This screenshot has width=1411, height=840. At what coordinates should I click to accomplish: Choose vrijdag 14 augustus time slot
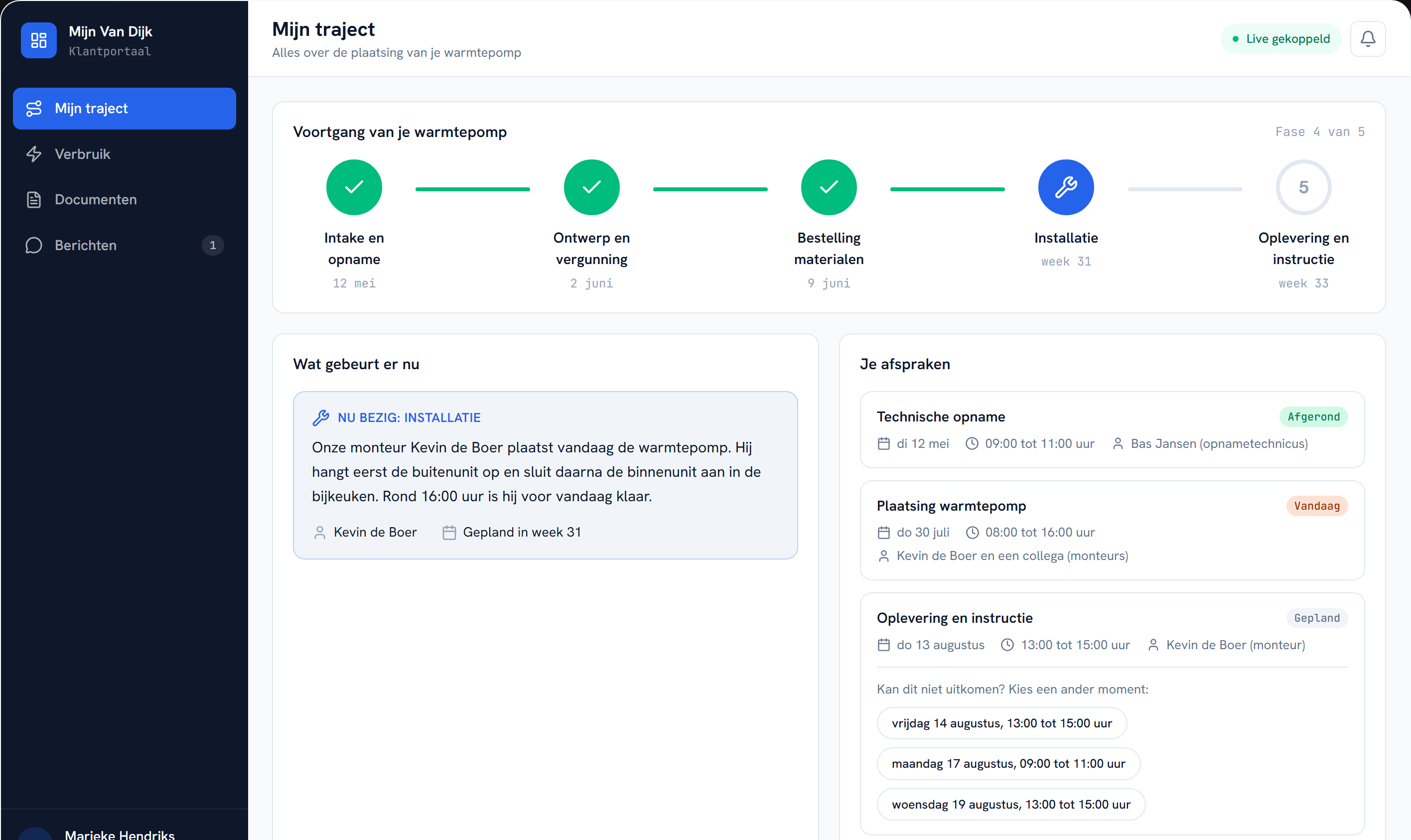[x=1002, y=723]
